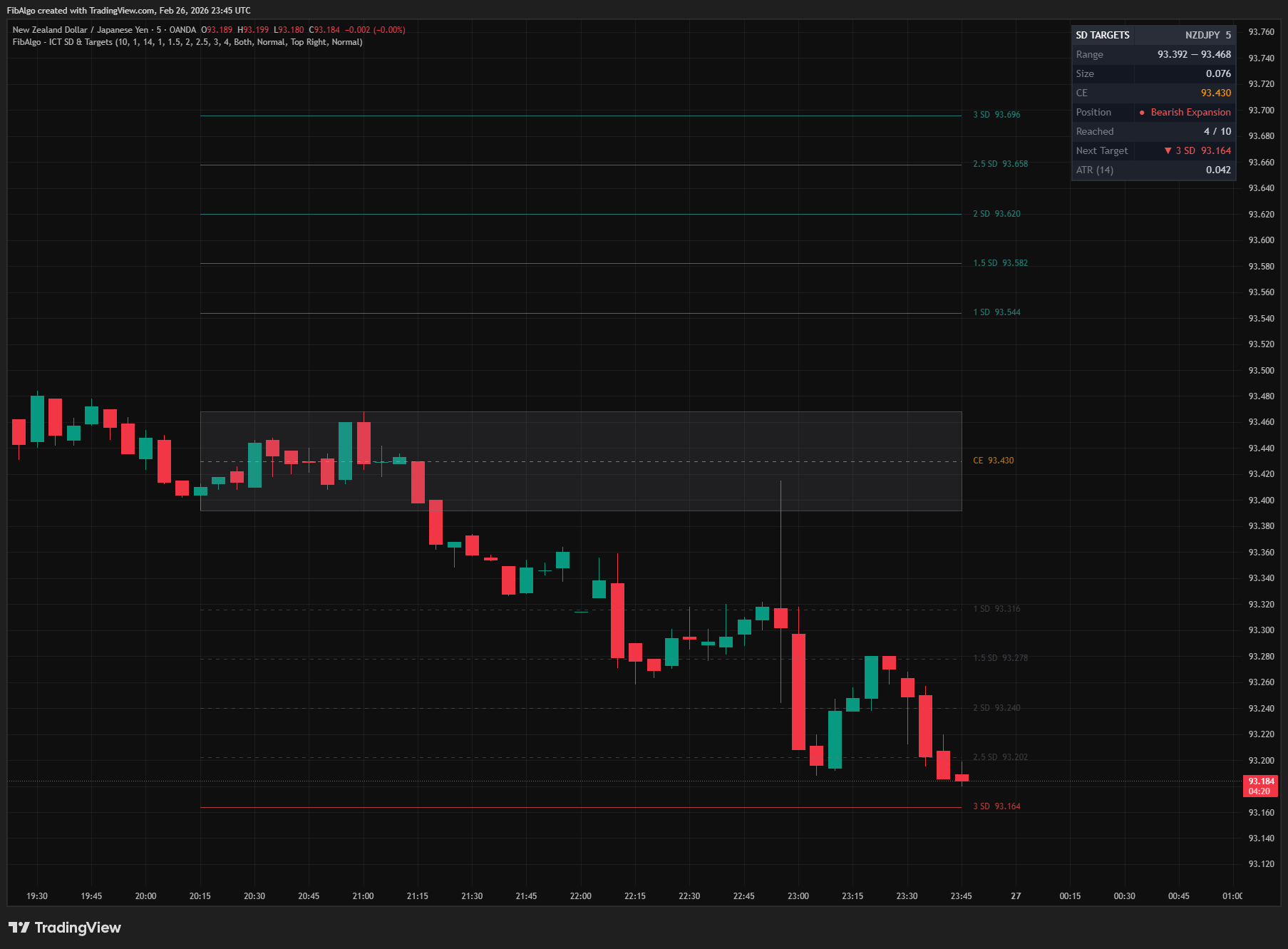Expand the SD TARGETS panel header
The height and width of the screenshot is (949, 1288).
click(1102, 35)
